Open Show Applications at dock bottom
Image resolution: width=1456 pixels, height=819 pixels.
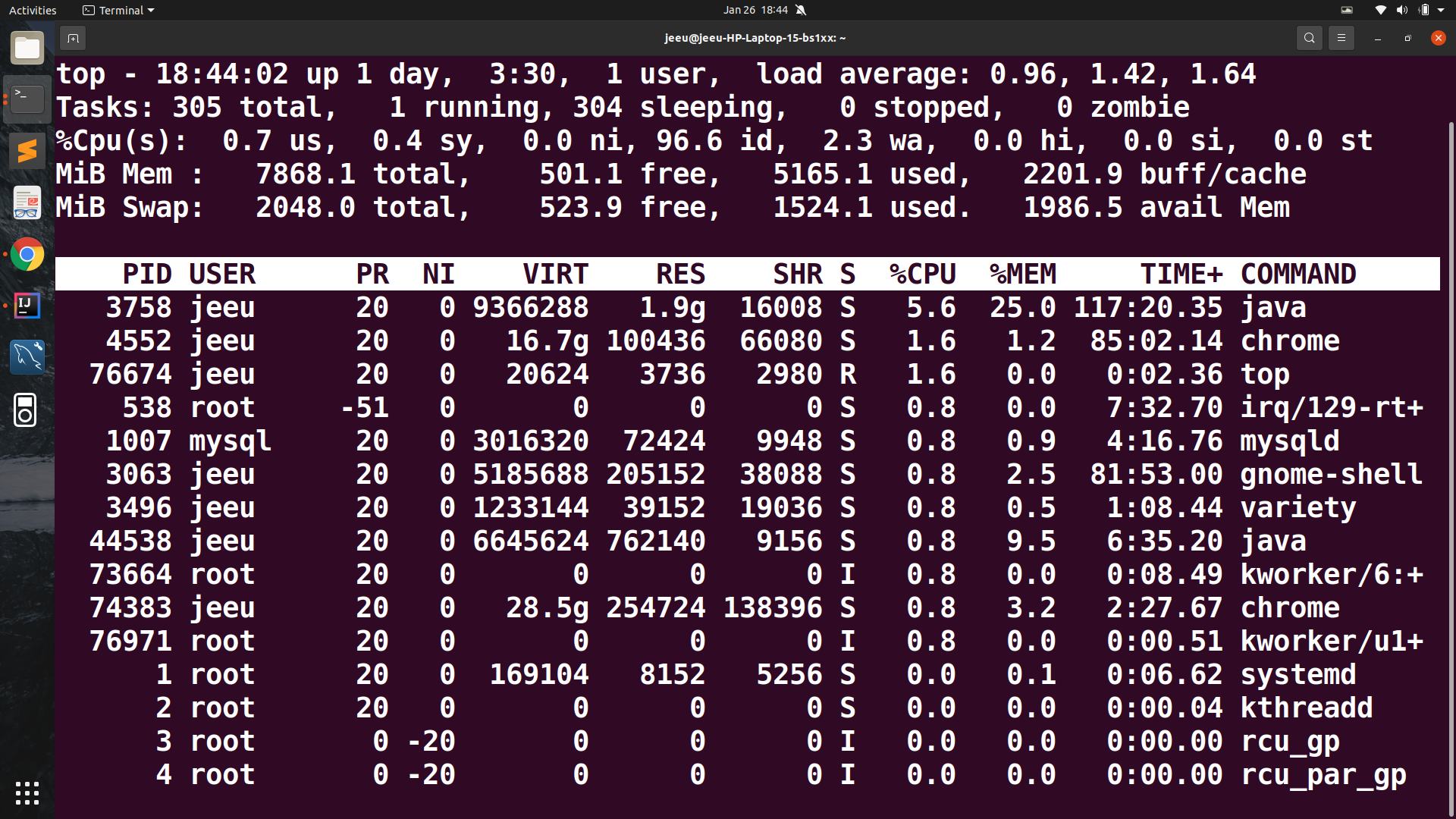tap(27, 792)
